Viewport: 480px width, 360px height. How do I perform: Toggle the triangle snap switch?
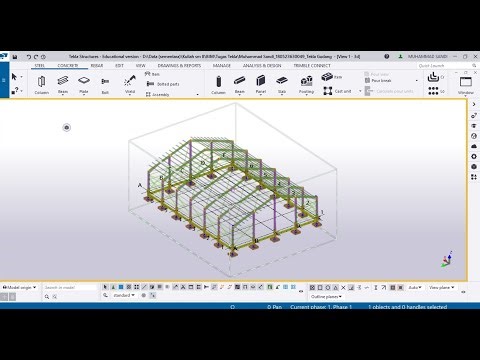(x=335, y=287)
